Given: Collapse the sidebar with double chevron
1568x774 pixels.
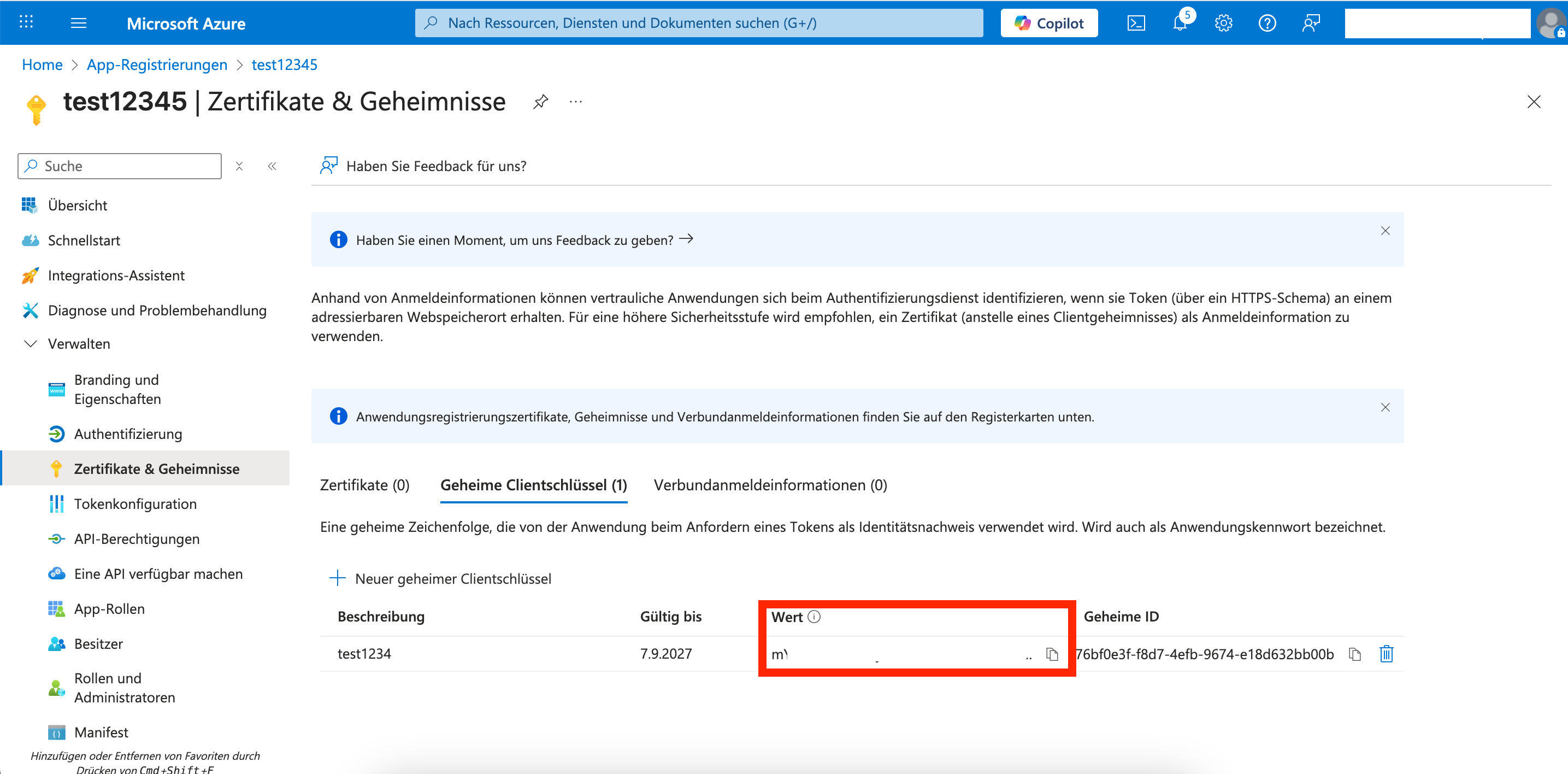Looking at the screenshot, I should [x=272, y=166].
